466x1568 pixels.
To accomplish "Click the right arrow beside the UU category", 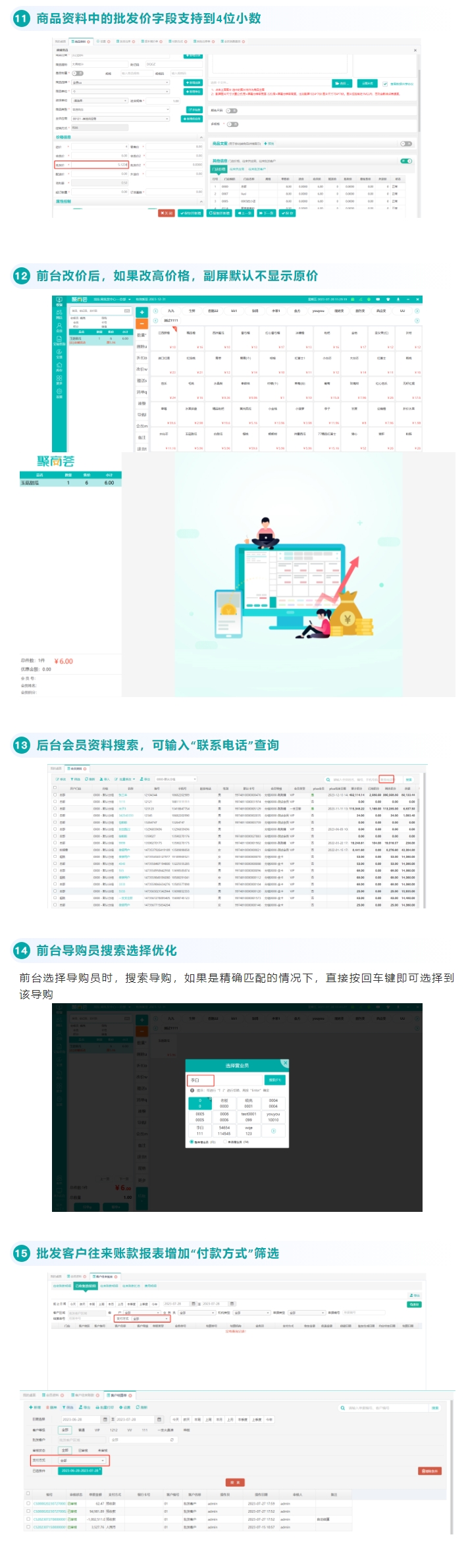I will click(417, 311).
